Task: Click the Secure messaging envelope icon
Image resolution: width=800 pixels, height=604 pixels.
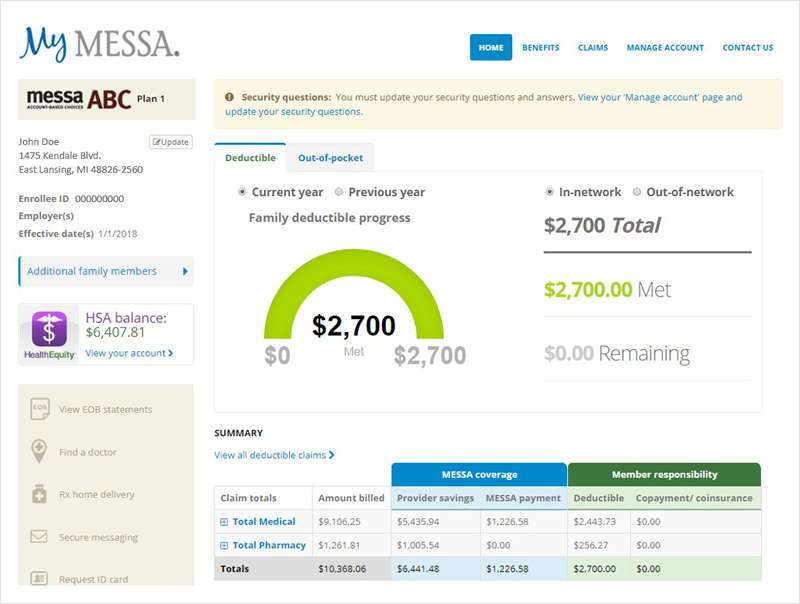Action: 39,537
